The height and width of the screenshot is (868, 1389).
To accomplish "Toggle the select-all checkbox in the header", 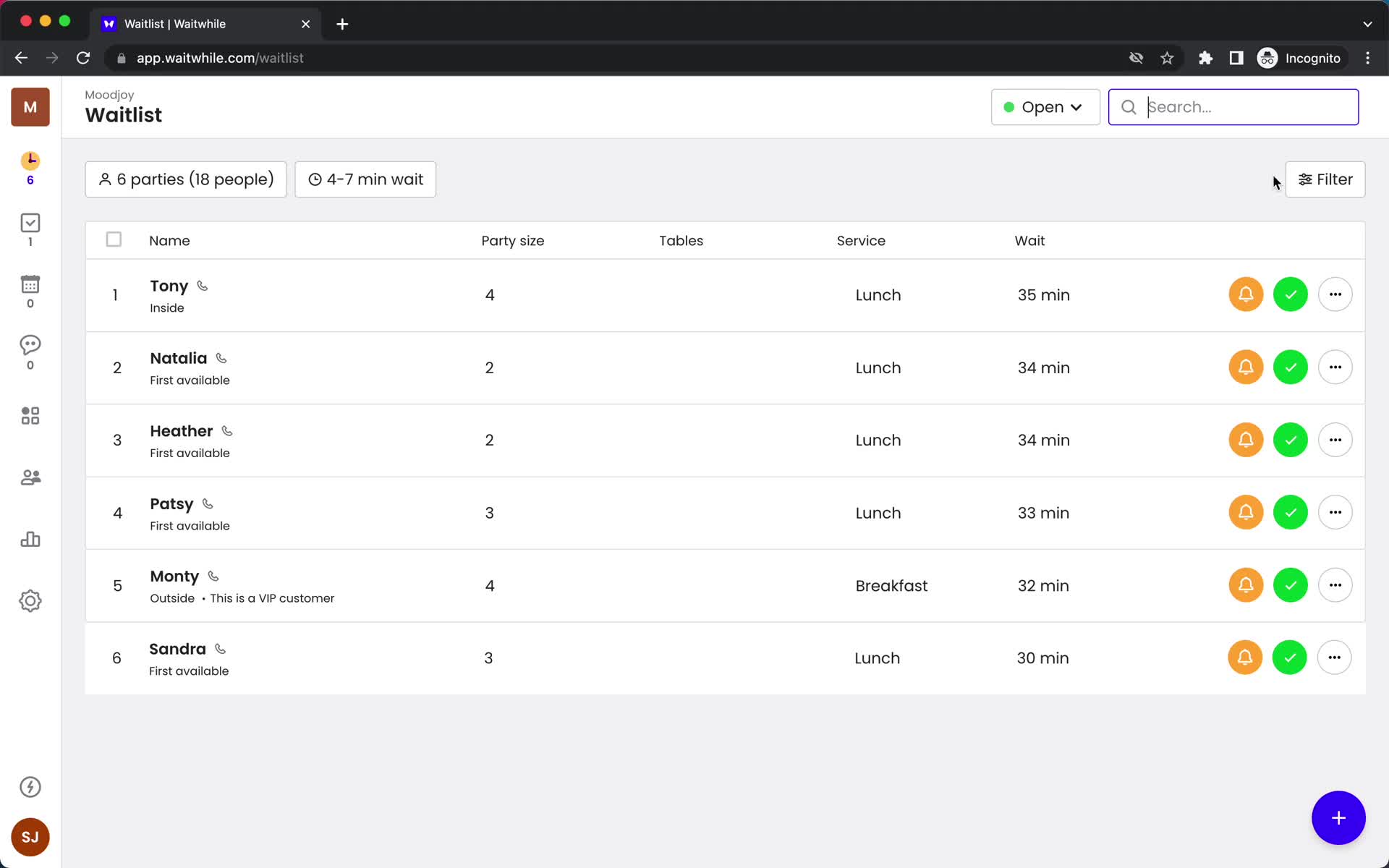I will (113, 240).
